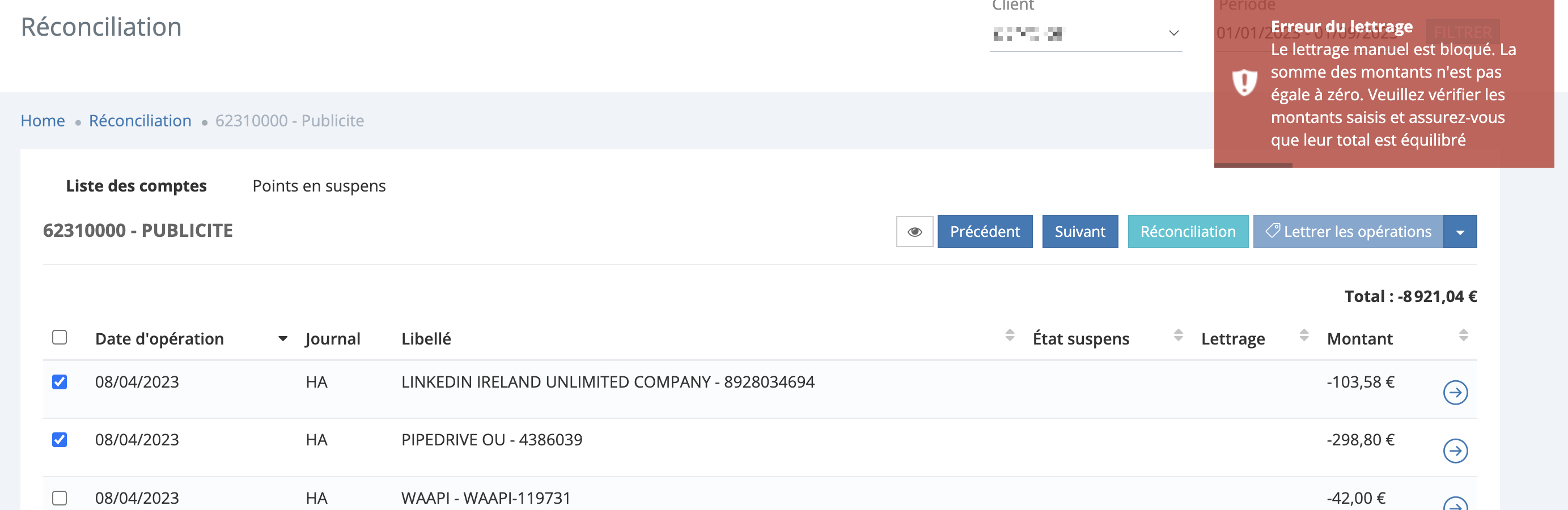Open details arrow for PIPEDRIVE OU row
Image resolution: width=1568 pixels, height=510 pixels.
1455,451
